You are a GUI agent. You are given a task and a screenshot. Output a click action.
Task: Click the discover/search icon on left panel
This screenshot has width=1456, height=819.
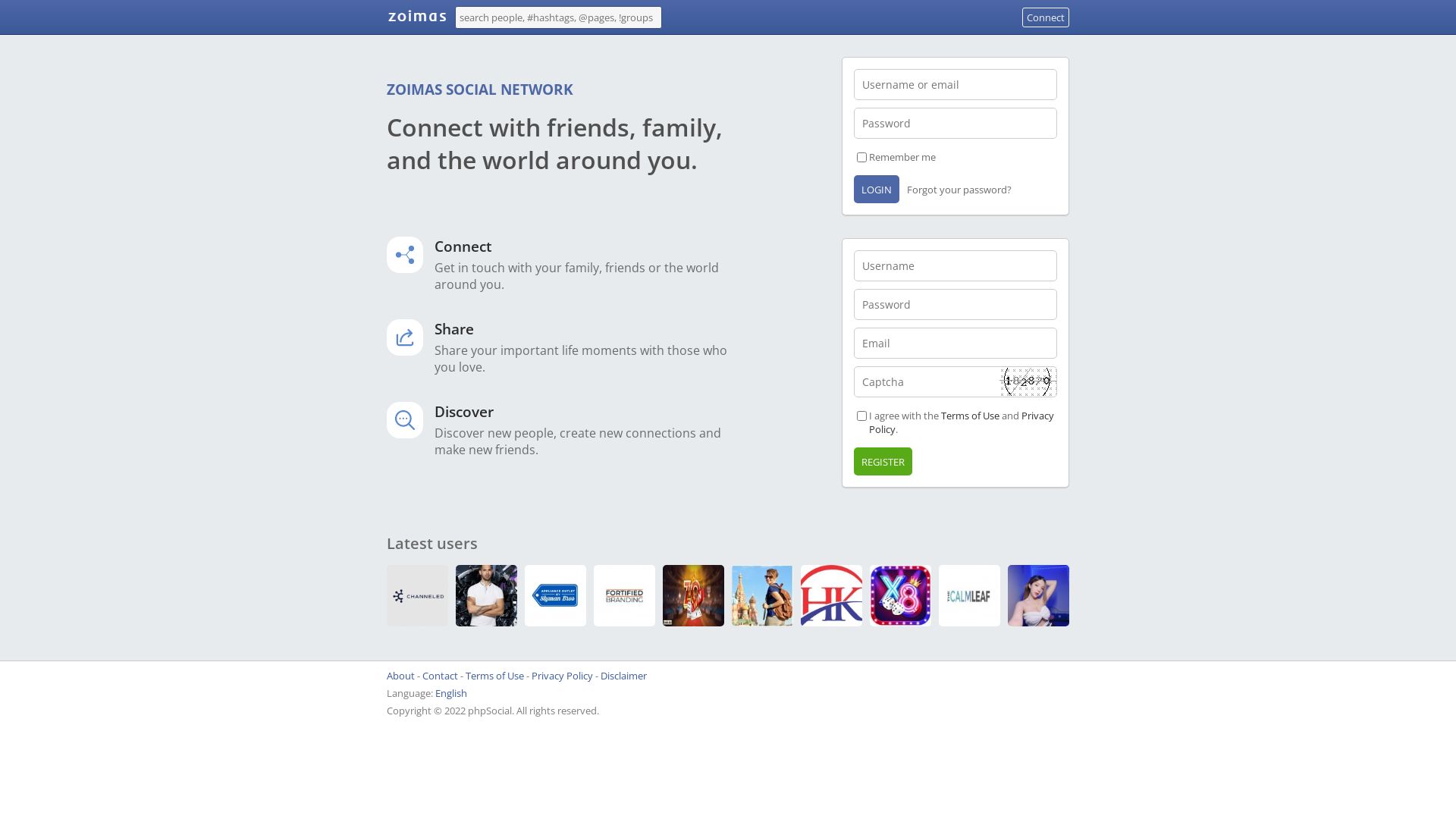coord(405,420)
